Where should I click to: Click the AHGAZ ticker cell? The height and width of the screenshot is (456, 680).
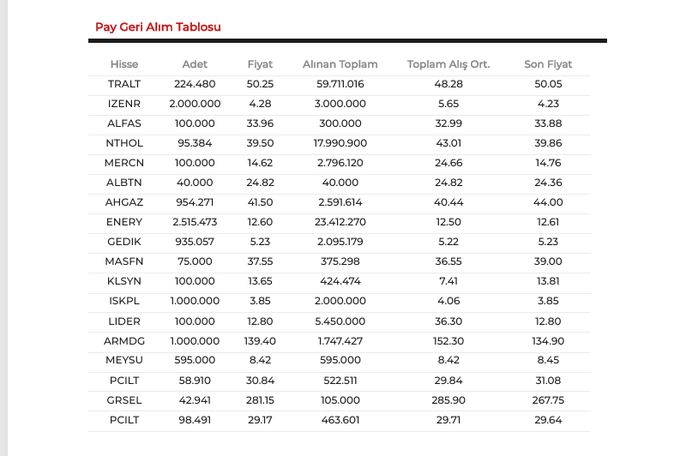(124, 202)
